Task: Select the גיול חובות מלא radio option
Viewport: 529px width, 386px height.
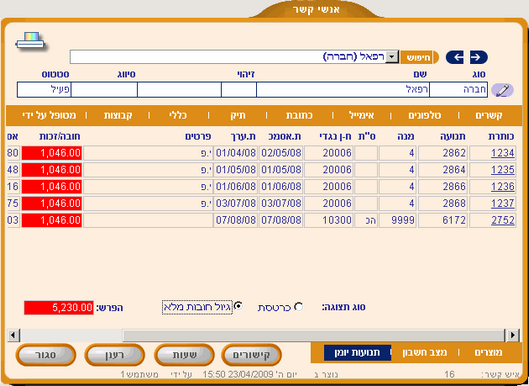Action: [238, 306]
